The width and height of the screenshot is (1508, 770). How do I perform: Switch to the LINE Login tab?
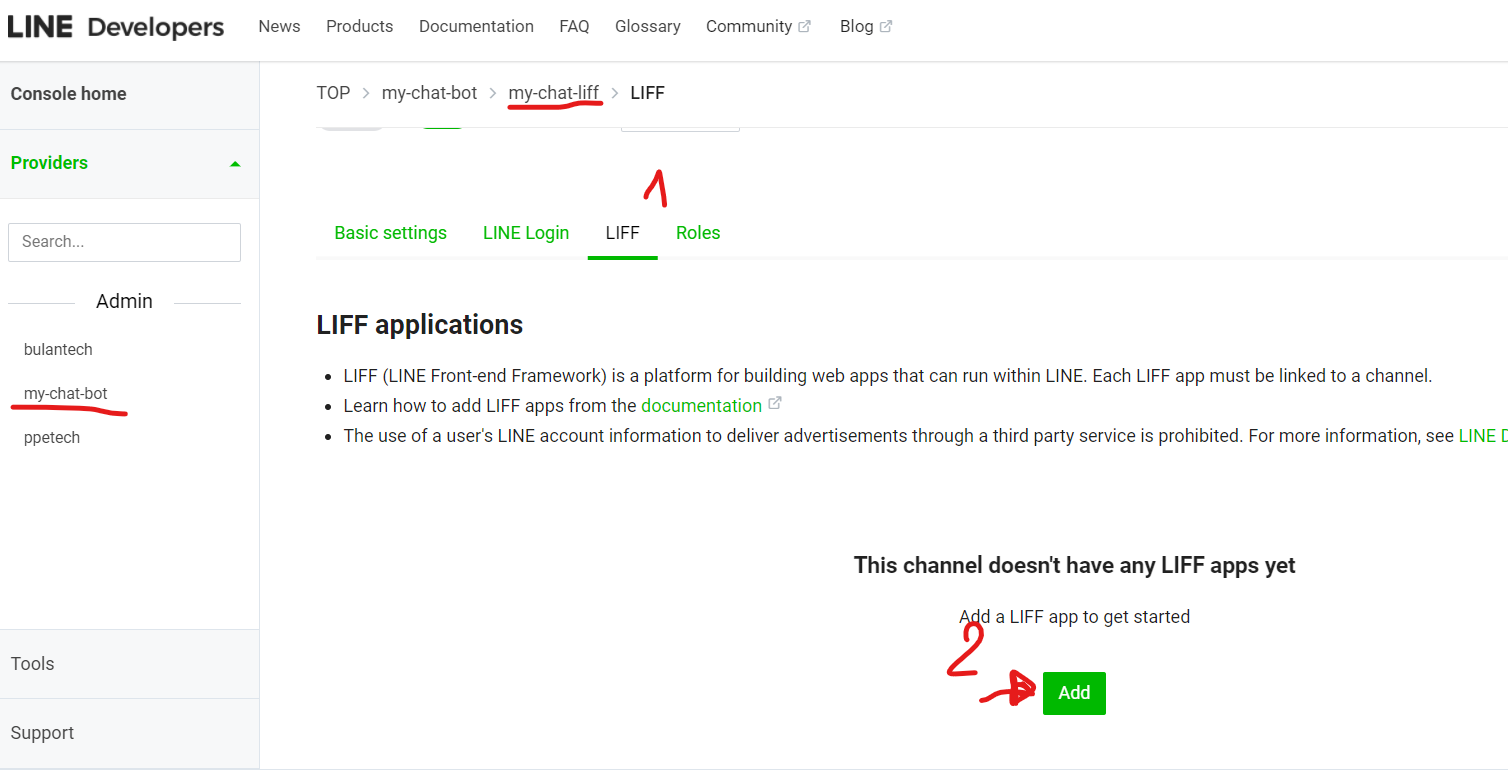[526, 232]
